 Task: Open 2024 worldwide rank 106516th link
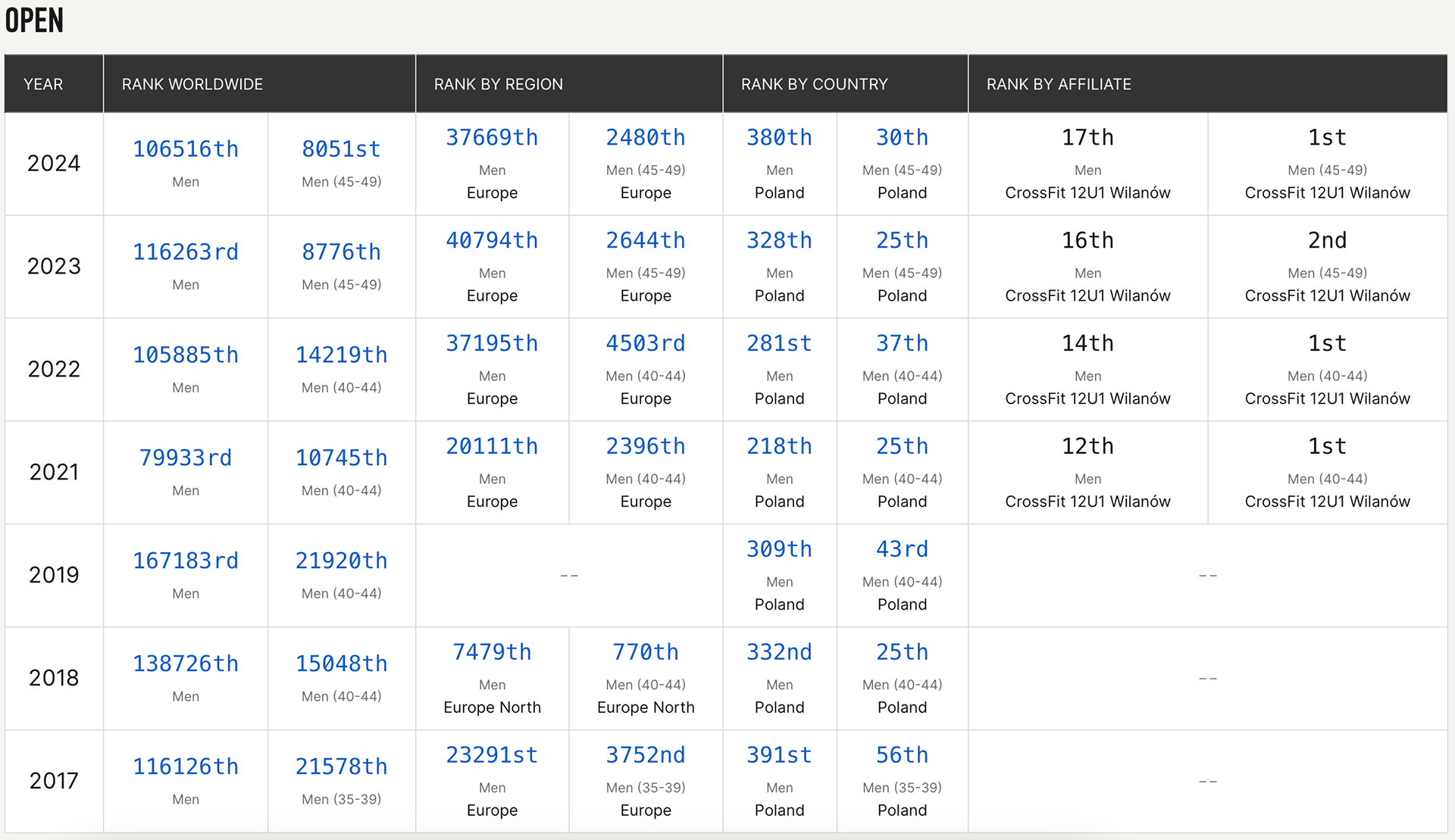click(185, 149)
